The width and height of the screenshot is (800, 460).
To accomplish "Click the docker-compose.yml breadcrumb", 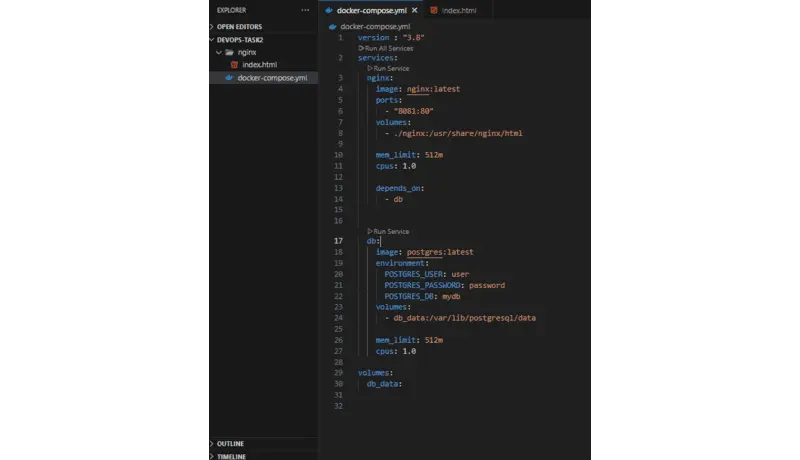I will coord(375,27).
